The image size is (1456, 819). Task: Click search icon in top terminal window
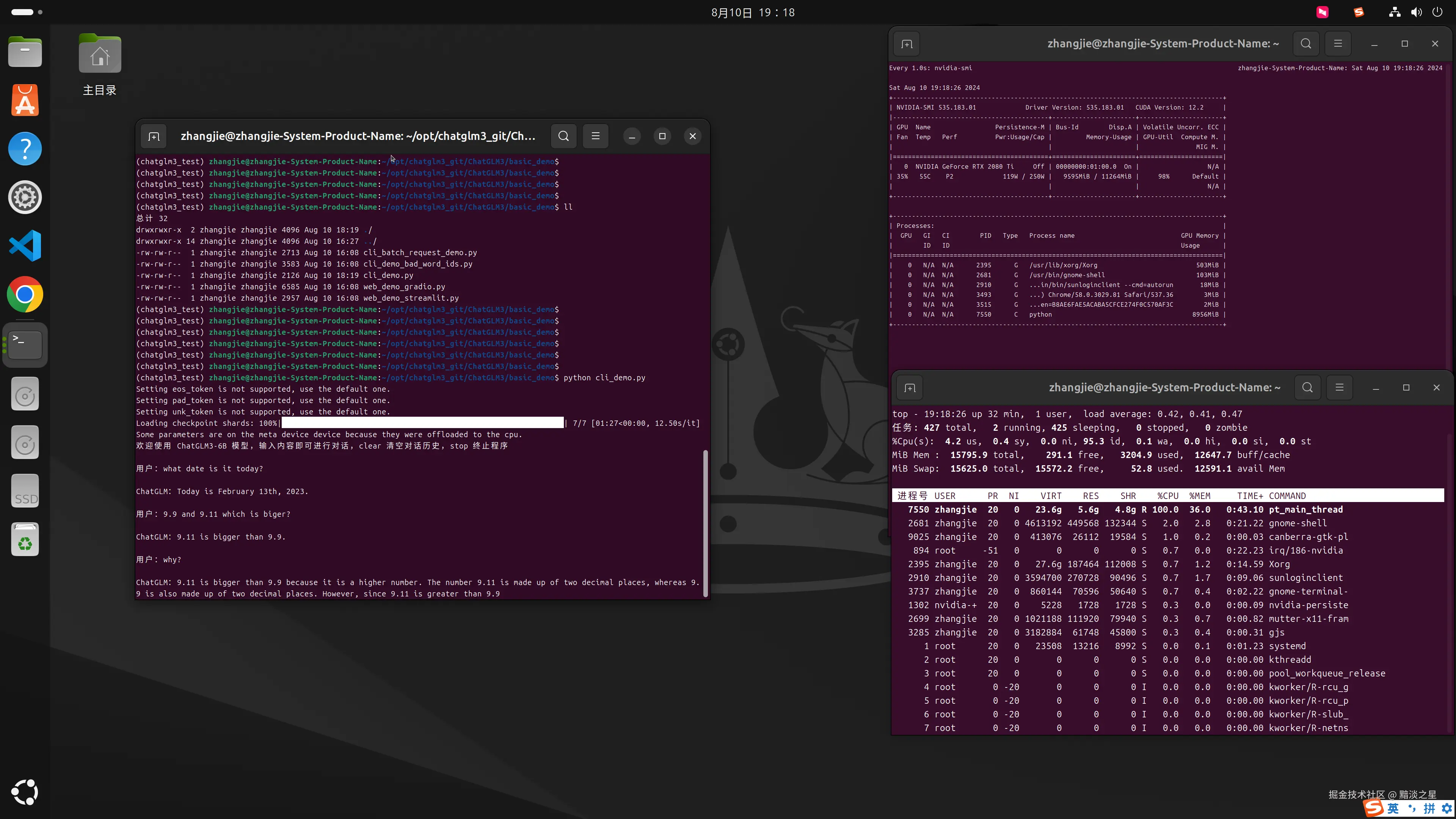point(1307,388)
